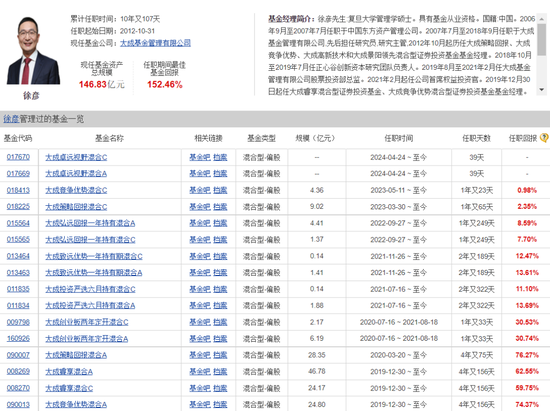
Task: Open the 大成投资严选六月持有混合A fund page
Action: (90, 305)
